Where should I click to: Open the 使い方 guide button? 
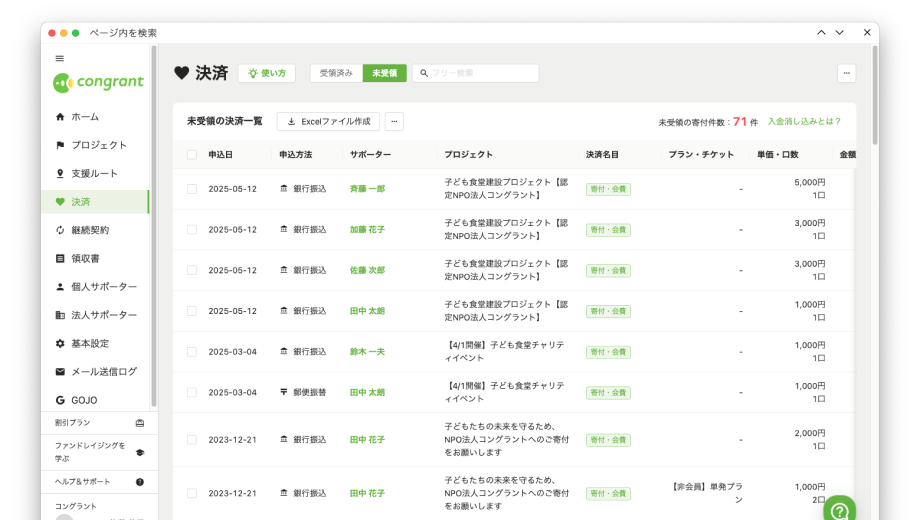[x=267, y=73]
